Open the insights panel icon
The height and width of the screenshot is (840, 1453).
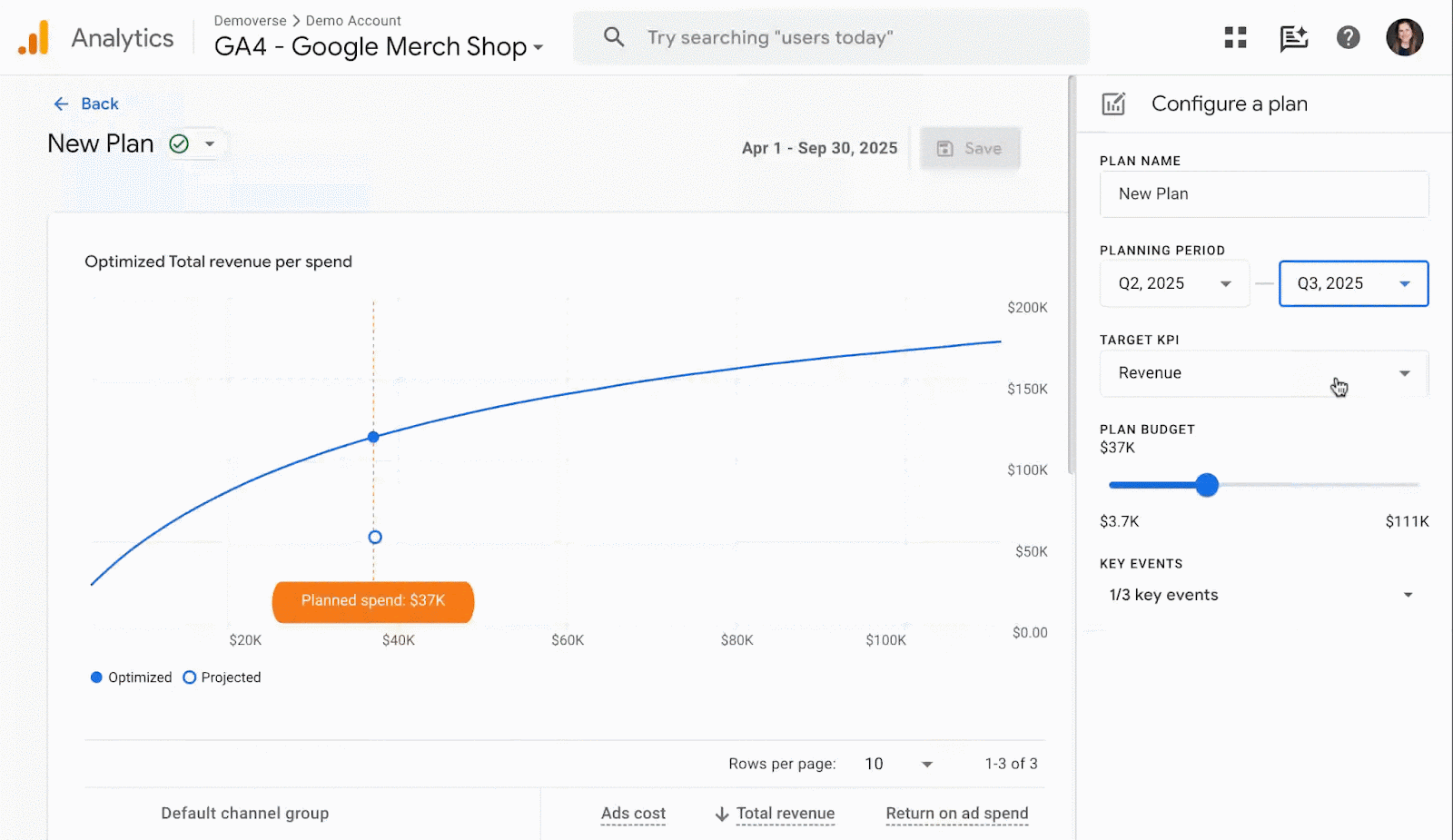(x=1293, y=37)
